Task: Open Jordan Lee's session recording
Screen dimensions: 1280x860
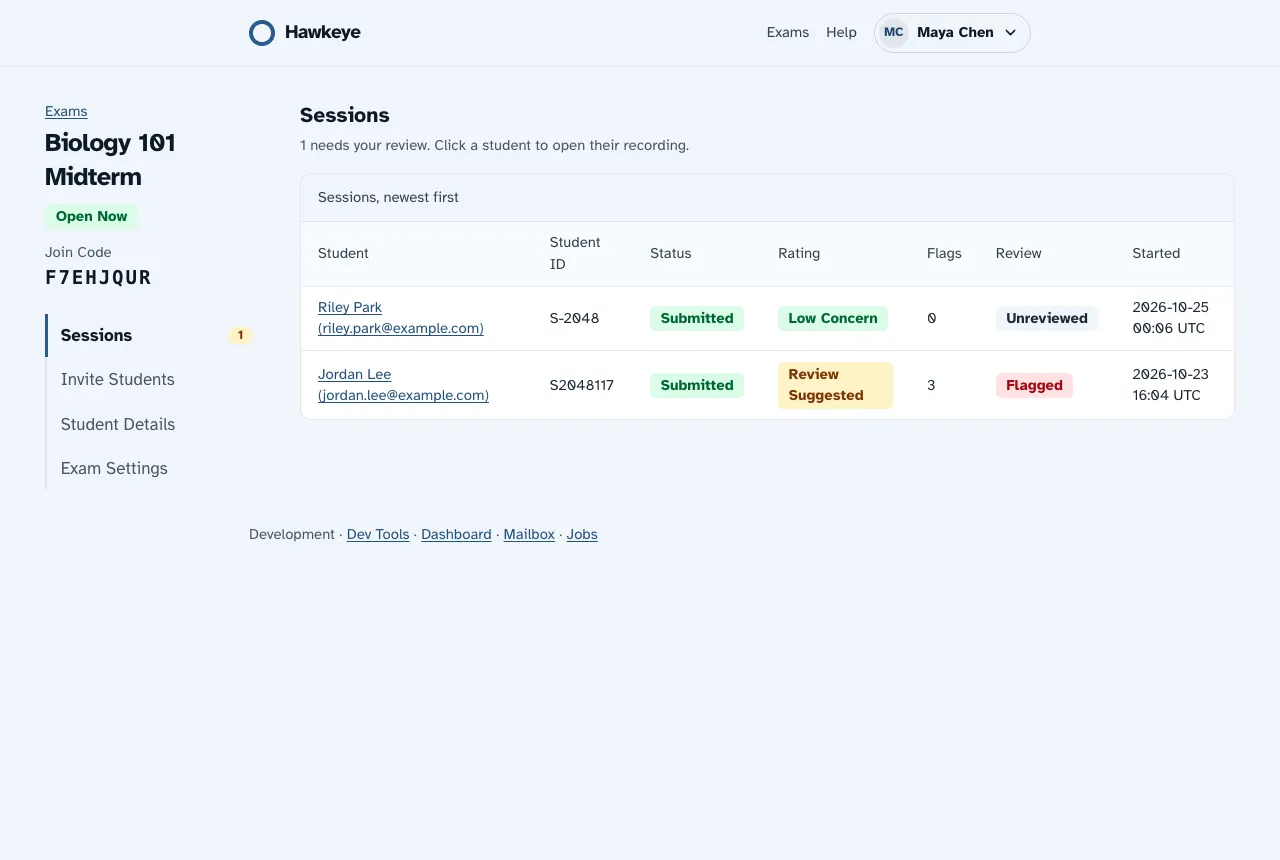Action: coord(403,385)
